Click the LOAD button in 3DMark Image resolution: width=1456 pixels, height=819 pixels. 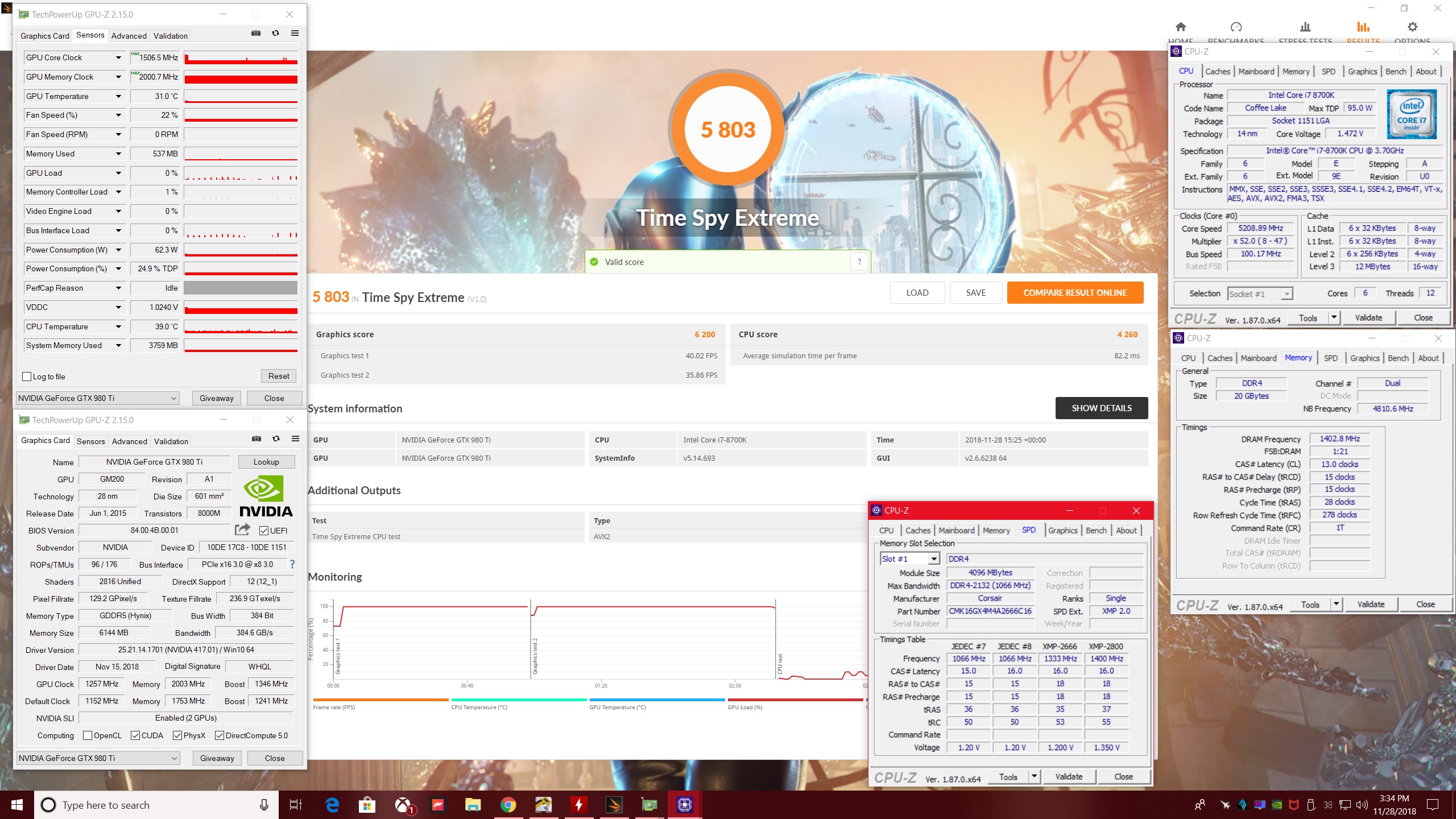[917, 292]
